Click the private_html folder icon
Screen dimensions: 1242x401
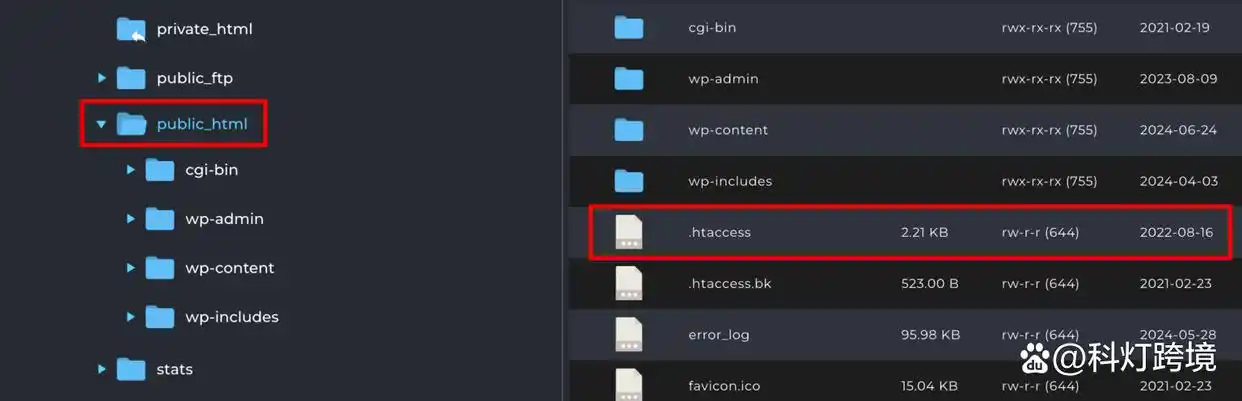pyautogui.click(x=131, y=29)
